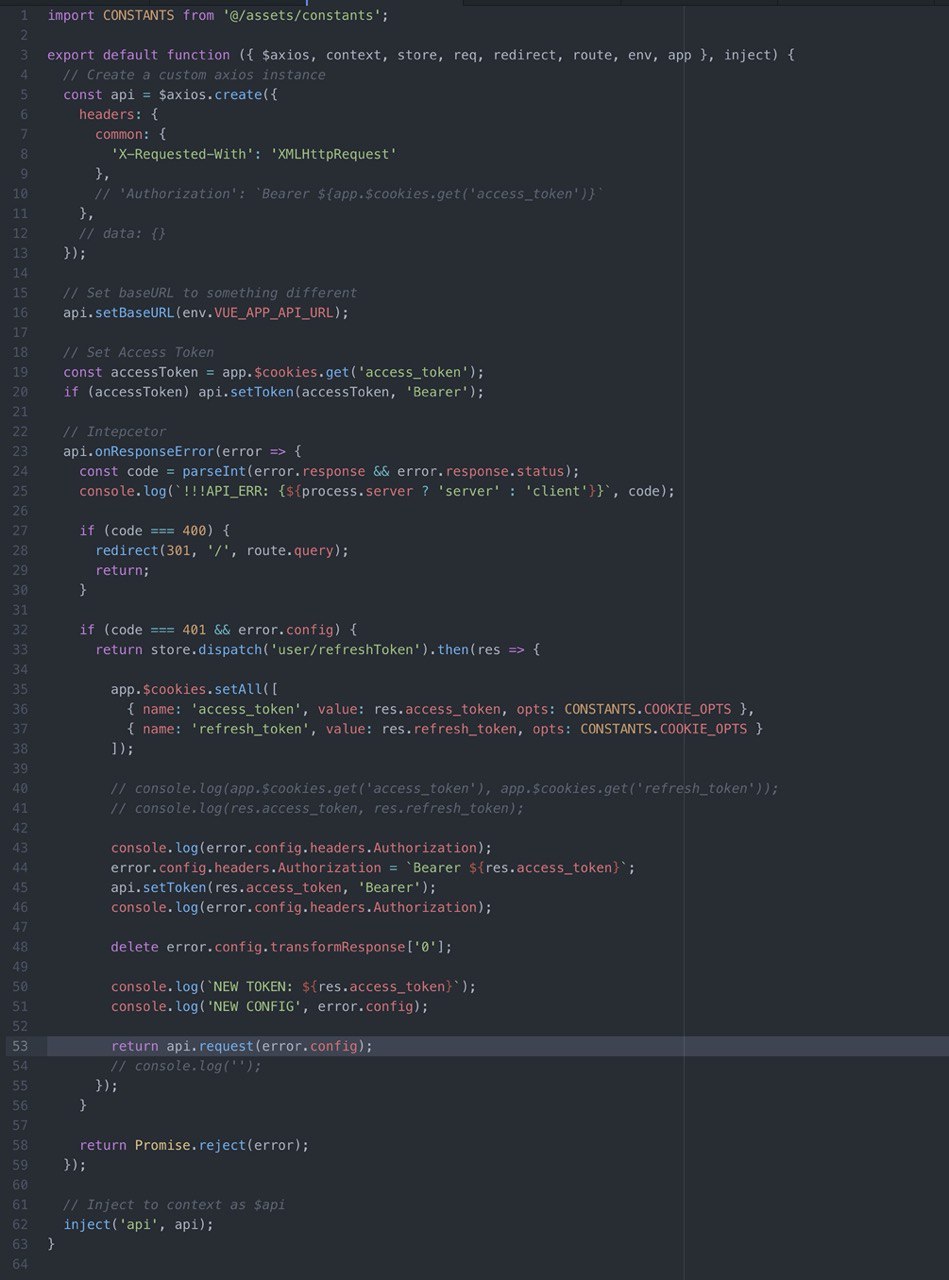This screenshot has height=1280, width=949.
Task: Click gutter line number 64
Action: (x=21, y=1264)
